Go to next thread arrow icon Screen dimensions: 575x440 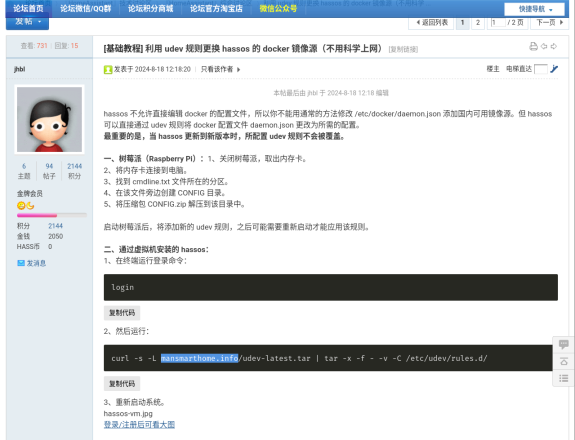(554, 46)
